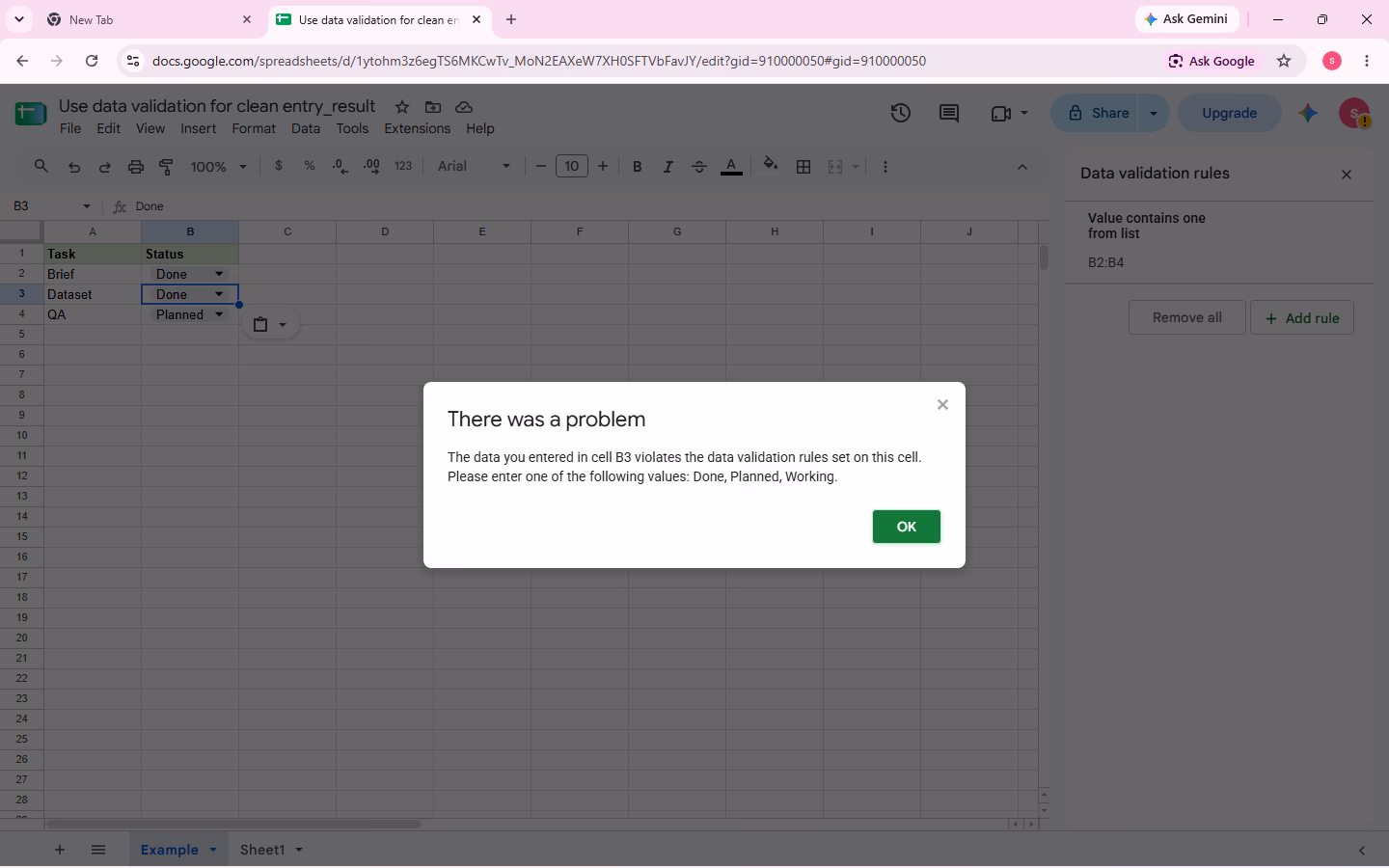Open paste options clipboard dropdown
Viewport: 1389px width, 868px height.
pos(270,325)
